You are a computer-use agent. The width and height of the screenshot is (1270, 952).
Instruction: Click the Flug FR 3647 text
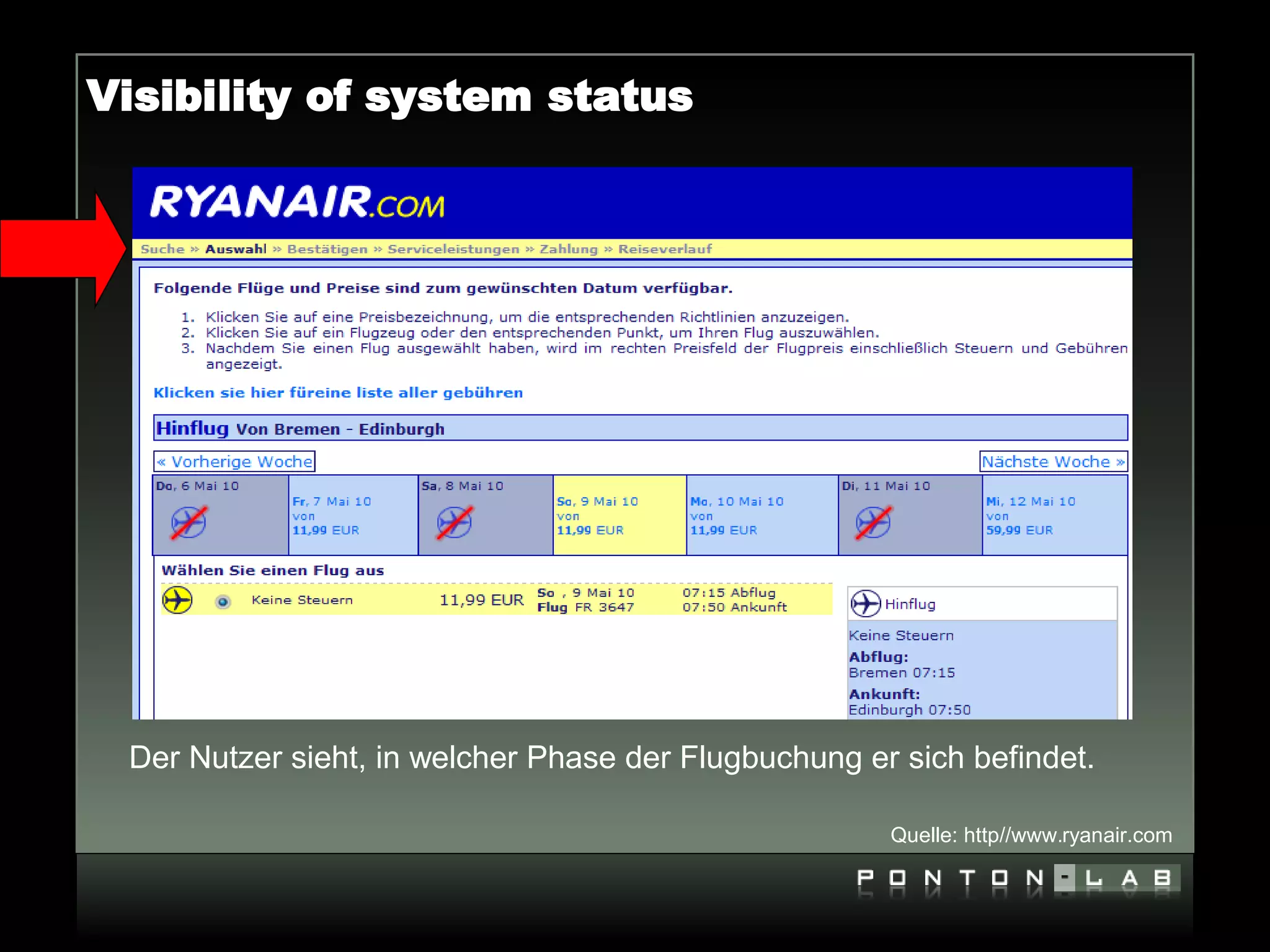pyautogui.click(x=585, y=607)
